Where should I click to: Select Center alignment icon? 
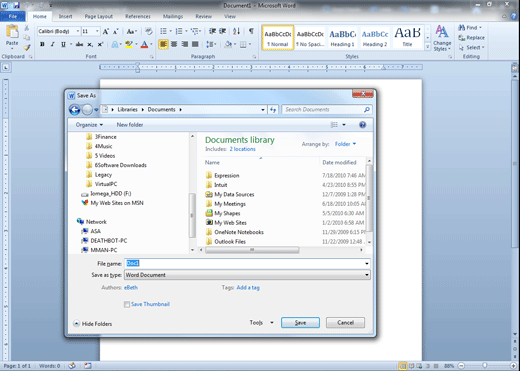(x=174, y=44)
